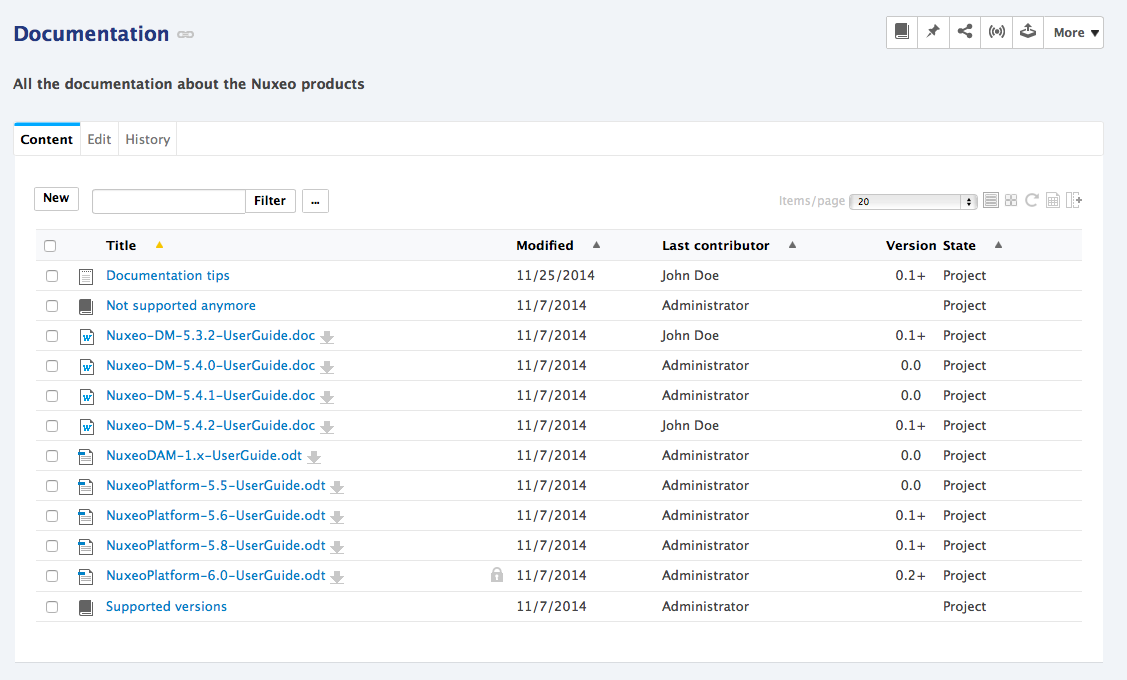The height and width of the screenshot is (680, 1127).
Task: Click the note icon beside Documentation tips
Action: click(x=86, y=277)
